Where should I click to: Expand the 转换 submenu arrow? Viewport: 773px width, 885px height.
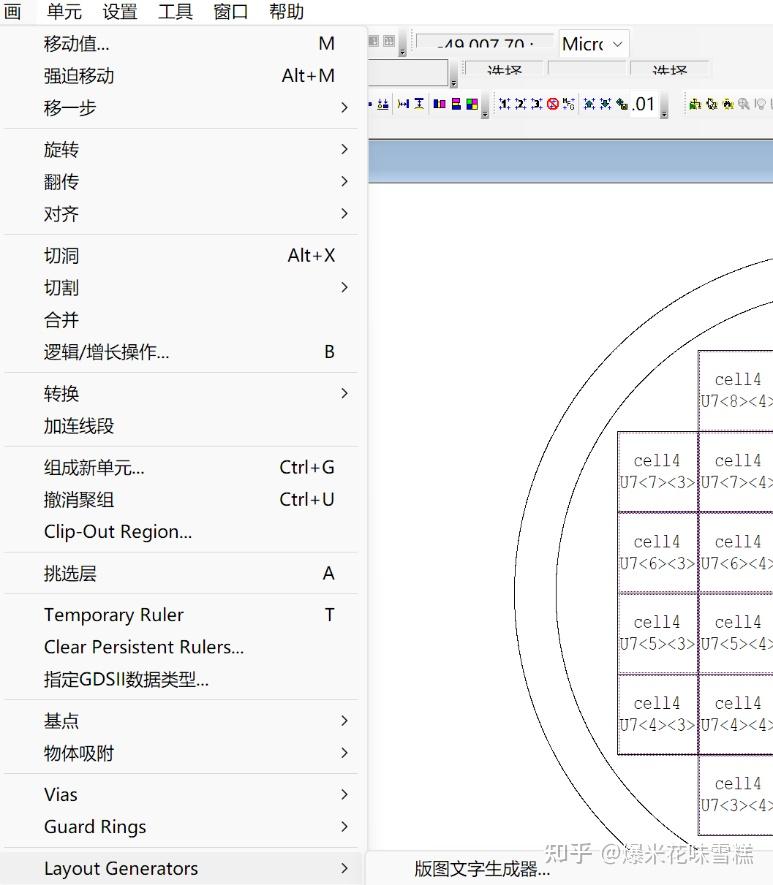pyautogui.click(x=344, y=393)
